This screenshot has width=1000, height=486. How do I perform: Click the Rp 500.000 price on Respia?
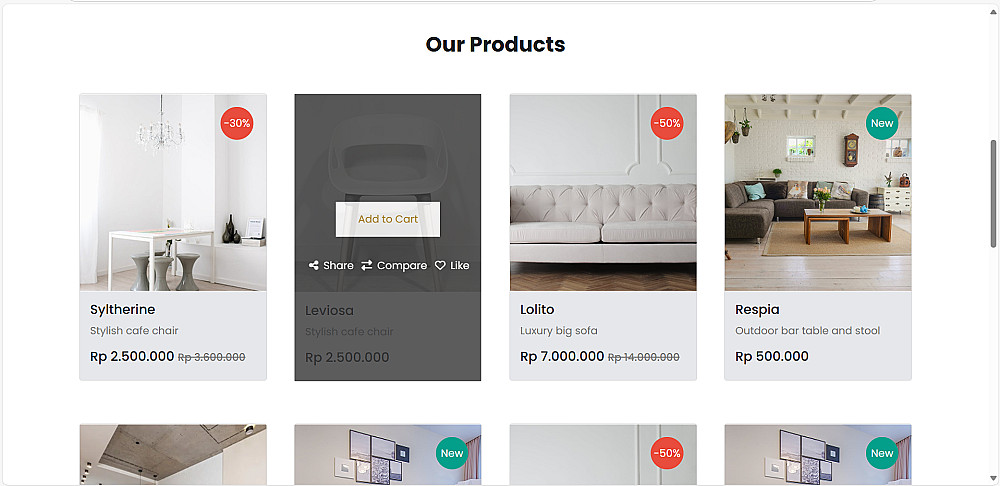772,357
